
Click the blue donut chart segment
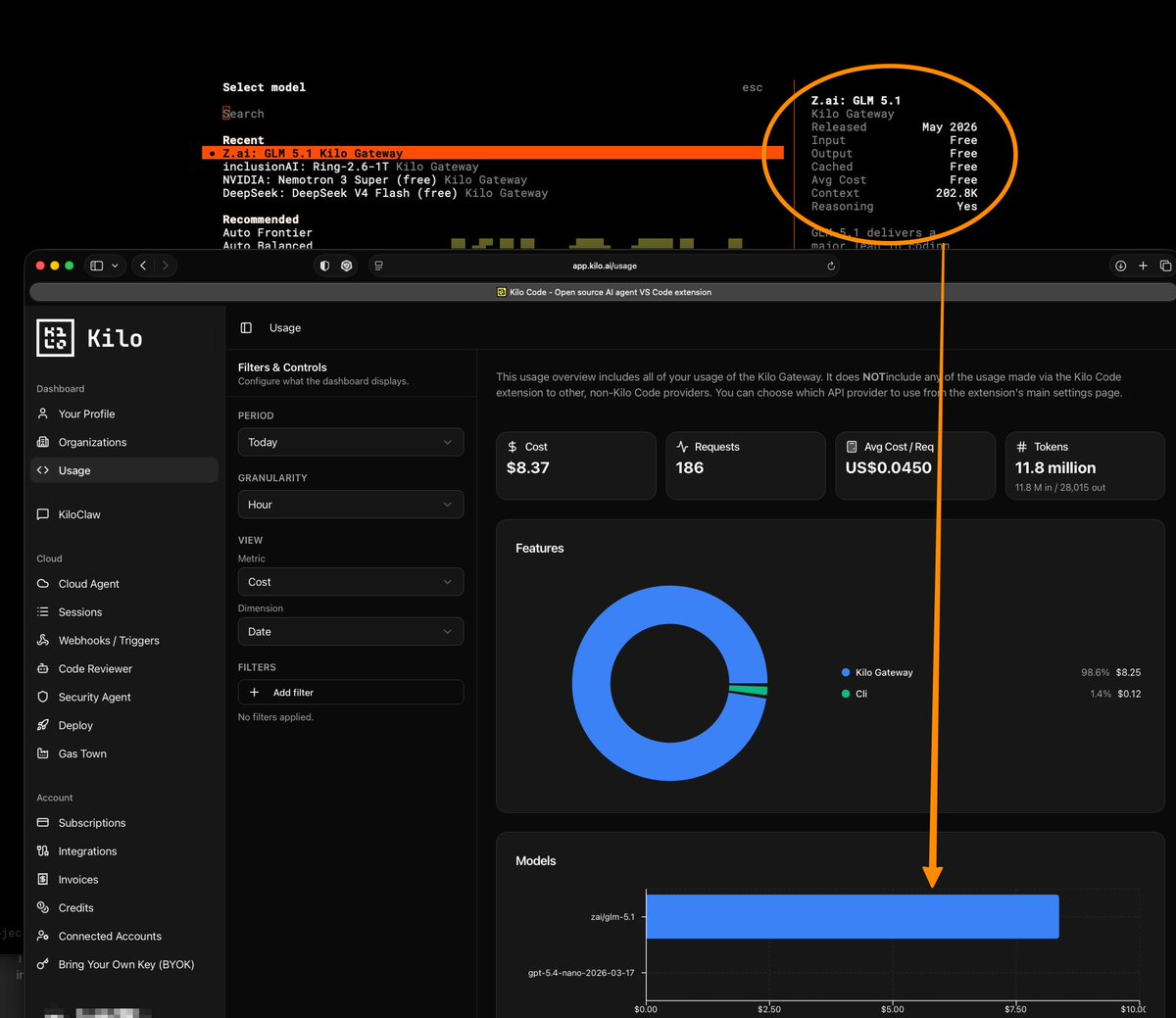pyautogui.click(x=591, y=683)
